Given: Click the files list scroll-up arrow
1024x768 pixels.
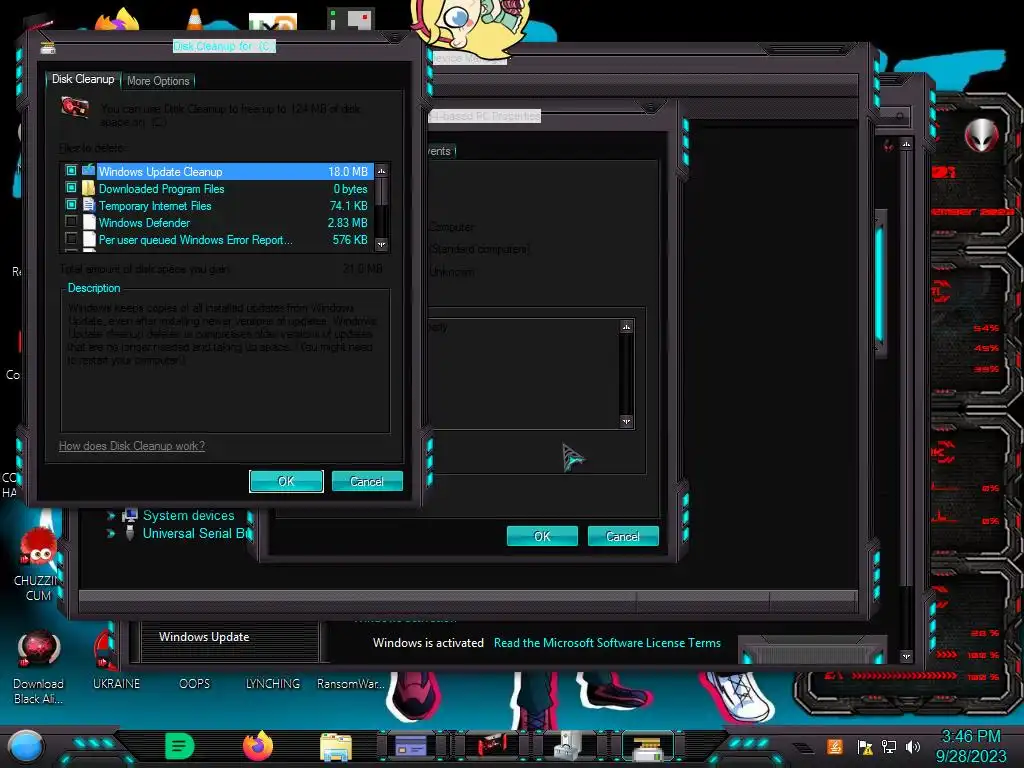Looking at the screenshot, I should [382, 170].
